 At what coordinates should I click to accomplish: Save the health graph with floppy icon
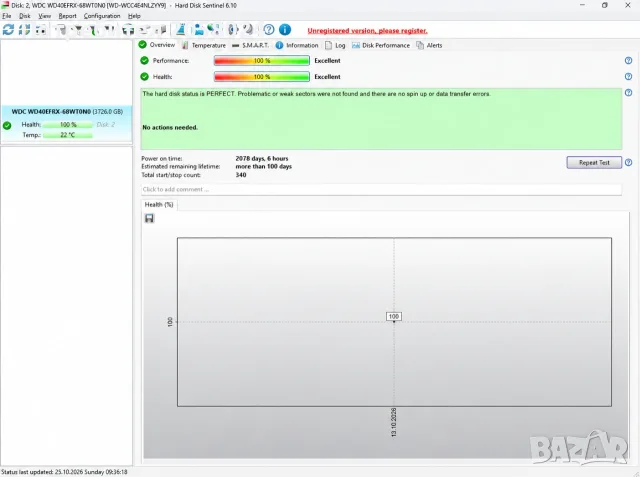149,218
